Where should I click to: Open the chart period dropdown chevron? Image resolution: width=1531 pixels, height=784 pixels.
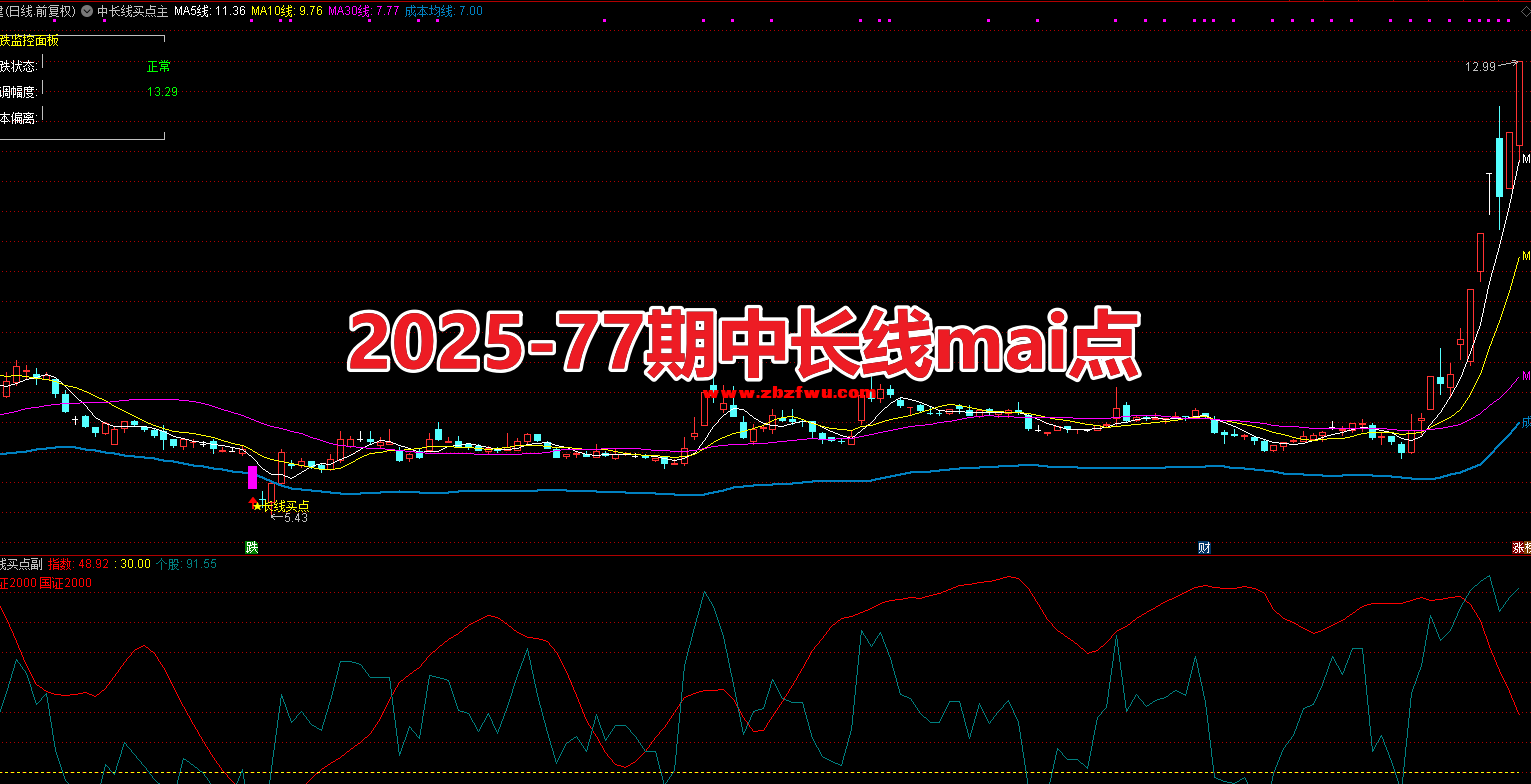(x=86, y=9)
